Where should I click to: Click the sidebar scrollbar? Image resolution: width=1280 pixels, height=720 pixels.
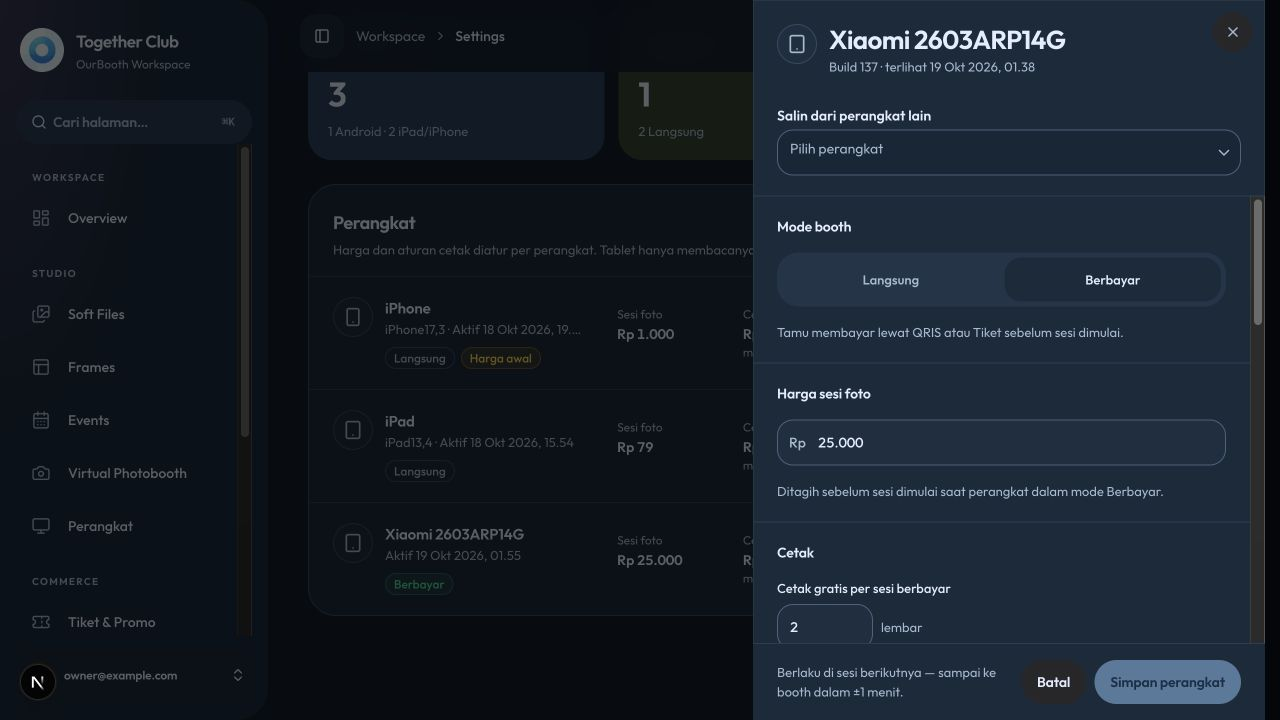click(245, 290)
